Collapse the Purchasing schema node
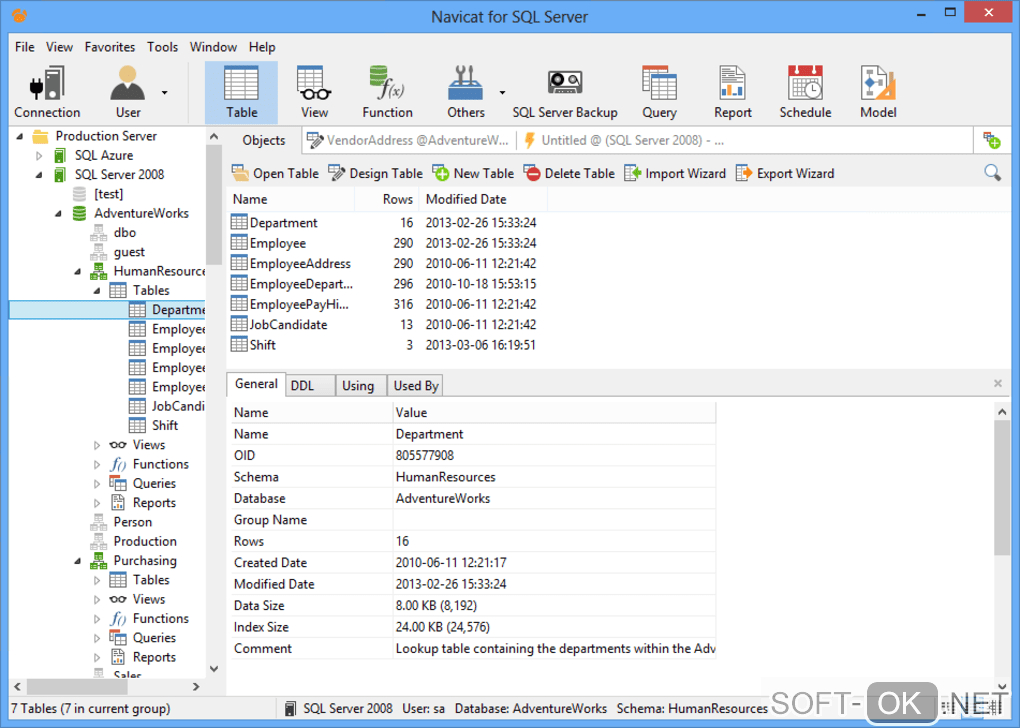This screenshot has height=728, width=1020. coord(77,561)
